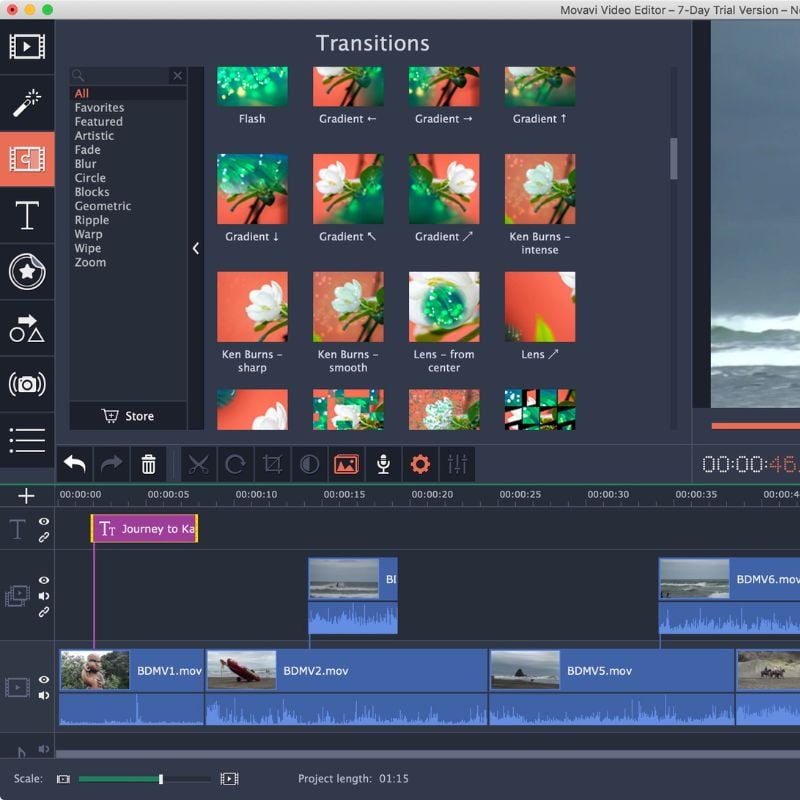The height and width of the screenshot is (800, 800).
Task: Select the Favorites category
Action: click(99, 108)
